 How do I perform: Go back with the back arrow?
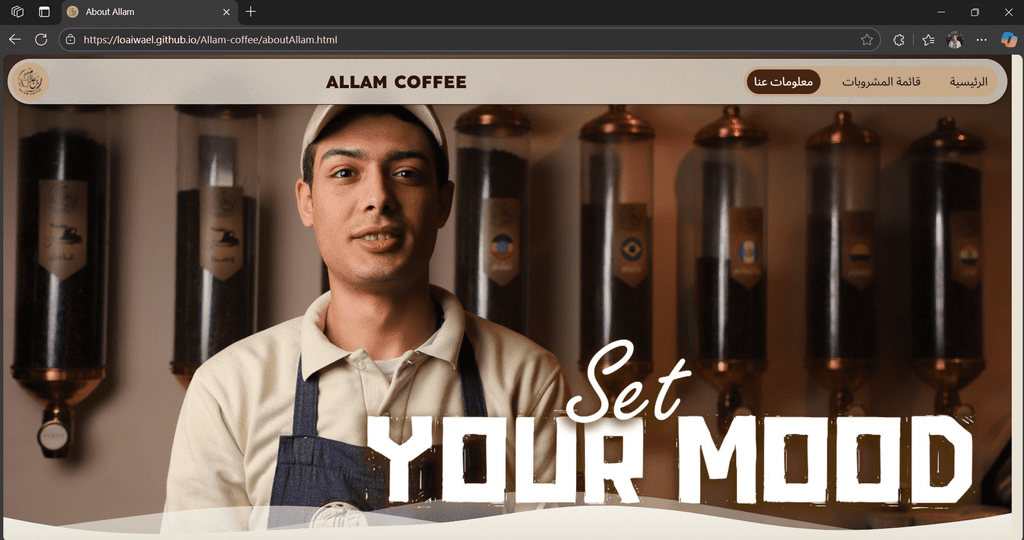(x=14, y=40)
